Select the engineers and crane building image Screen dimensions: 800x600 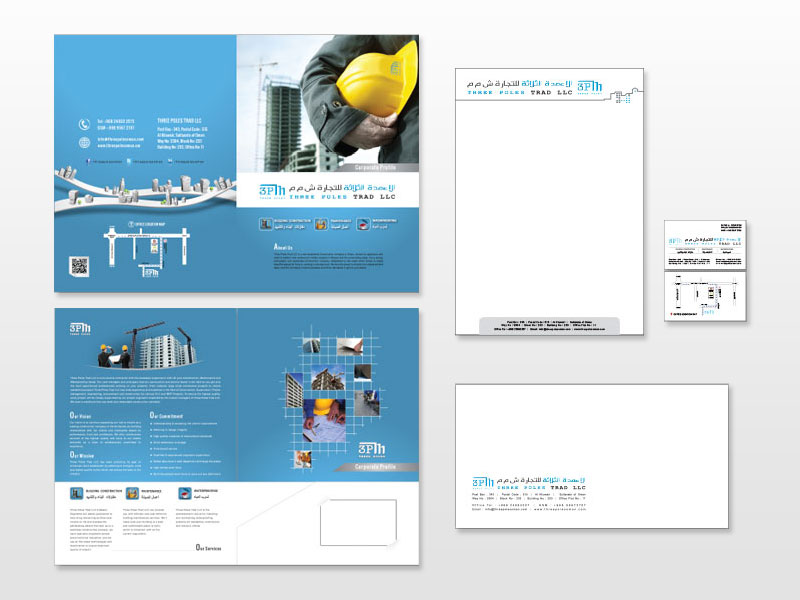click(147, 345)
